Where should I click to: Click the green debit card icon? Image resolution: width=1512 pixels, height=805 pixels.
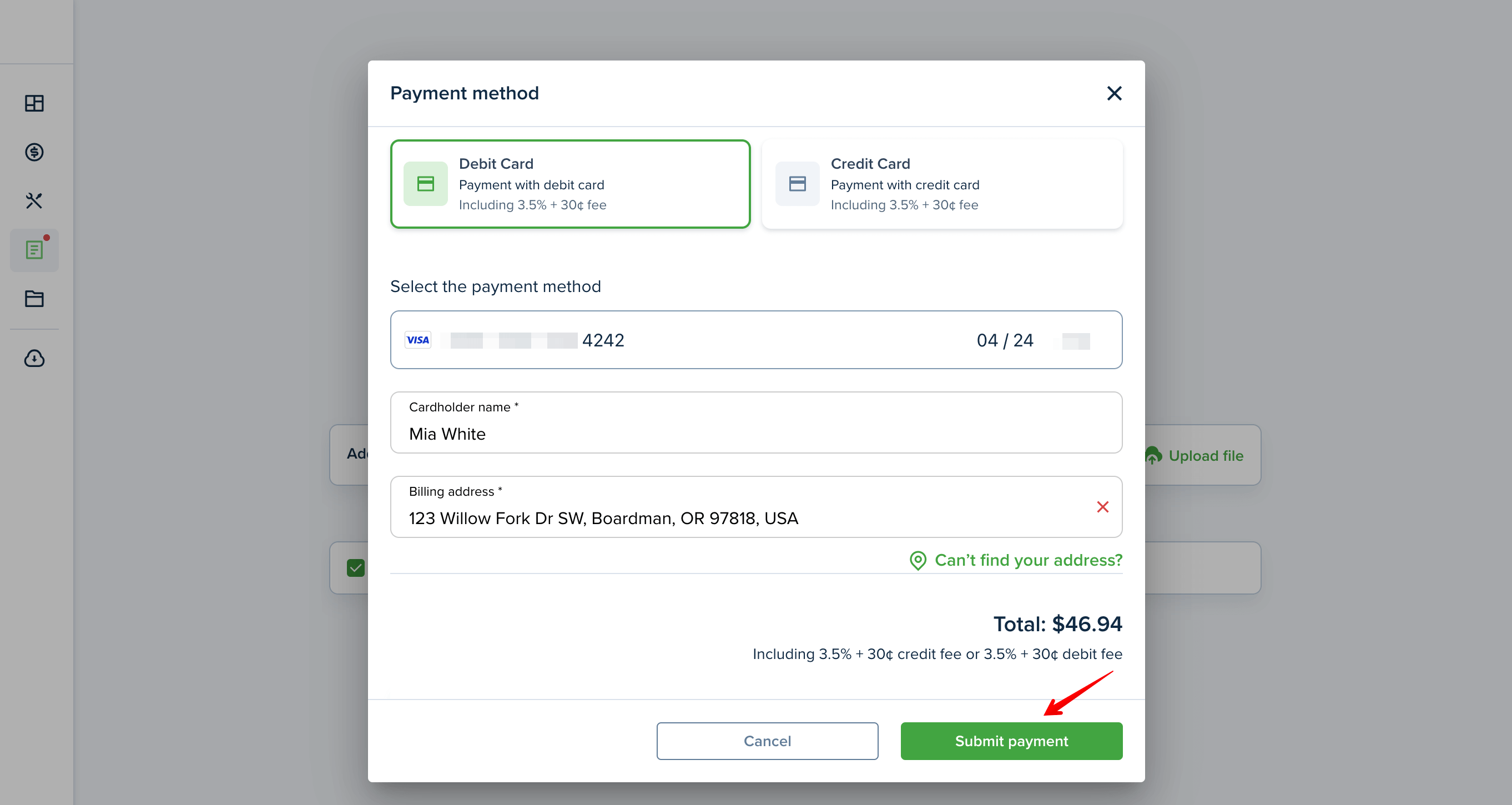(426, 184)
